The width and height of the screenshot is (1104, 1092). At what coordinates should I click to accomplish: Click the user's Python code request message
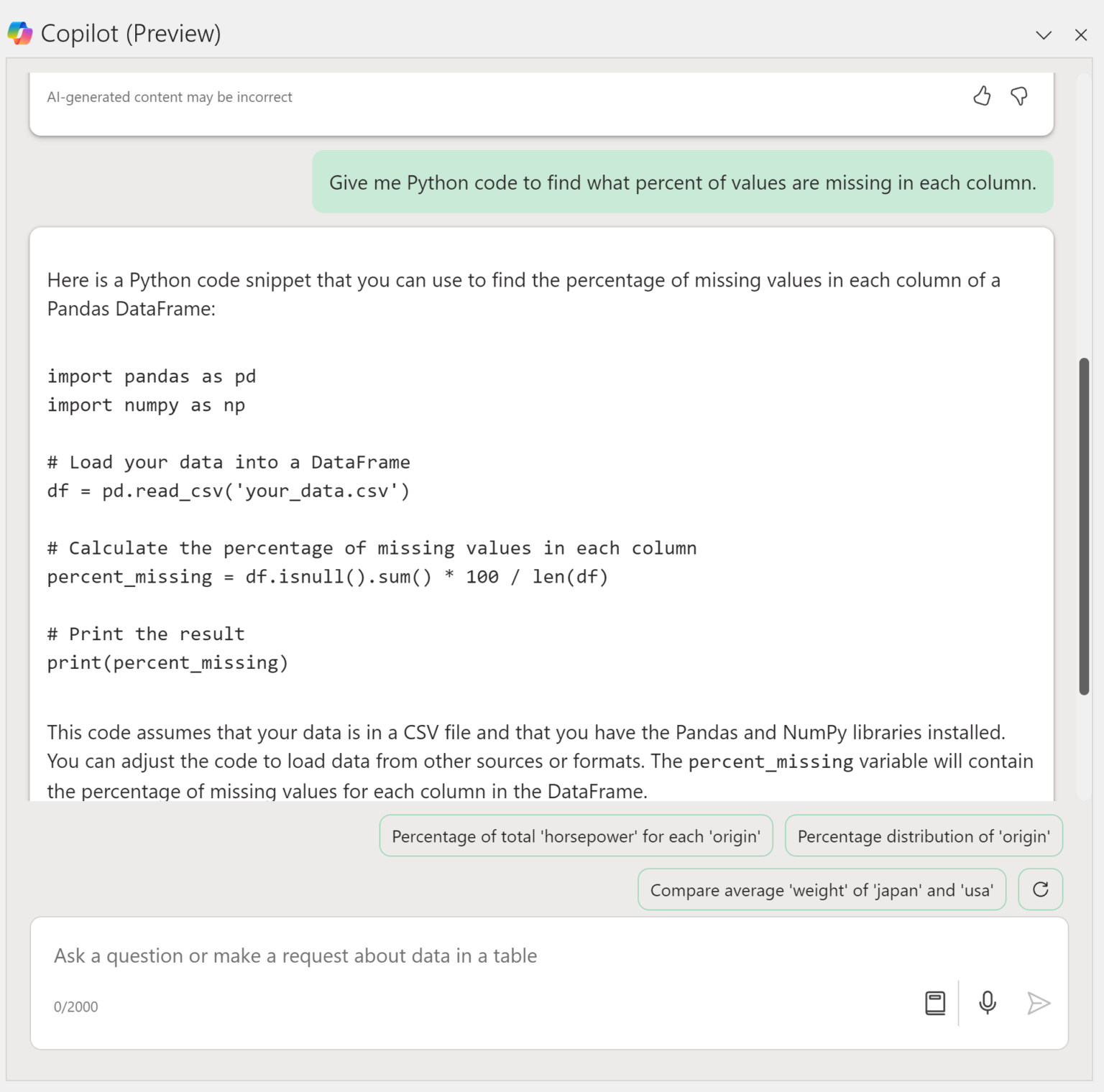(682, 182)
